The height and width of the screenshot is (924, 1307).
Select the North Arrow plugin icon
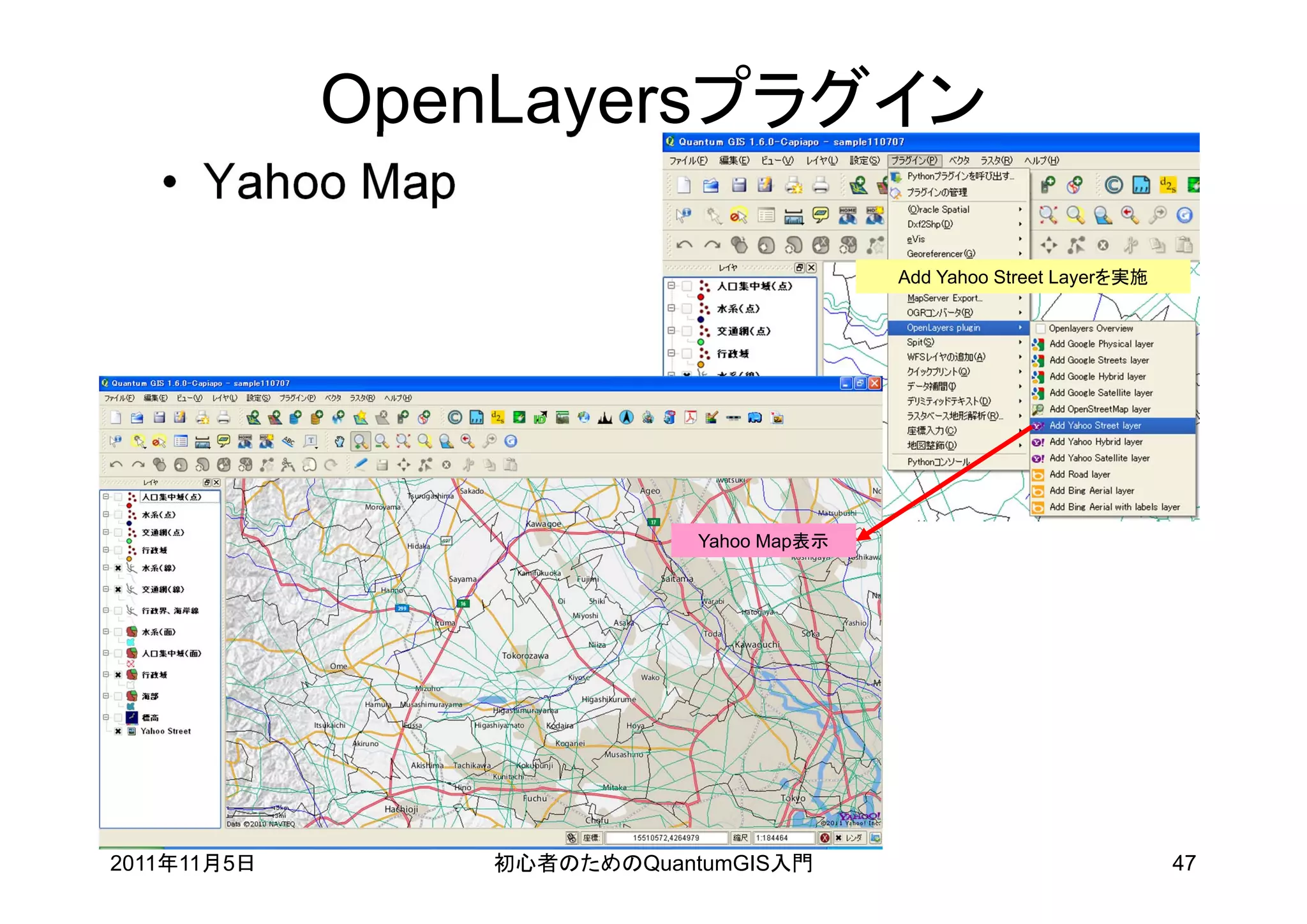click(x=627, y=418)
